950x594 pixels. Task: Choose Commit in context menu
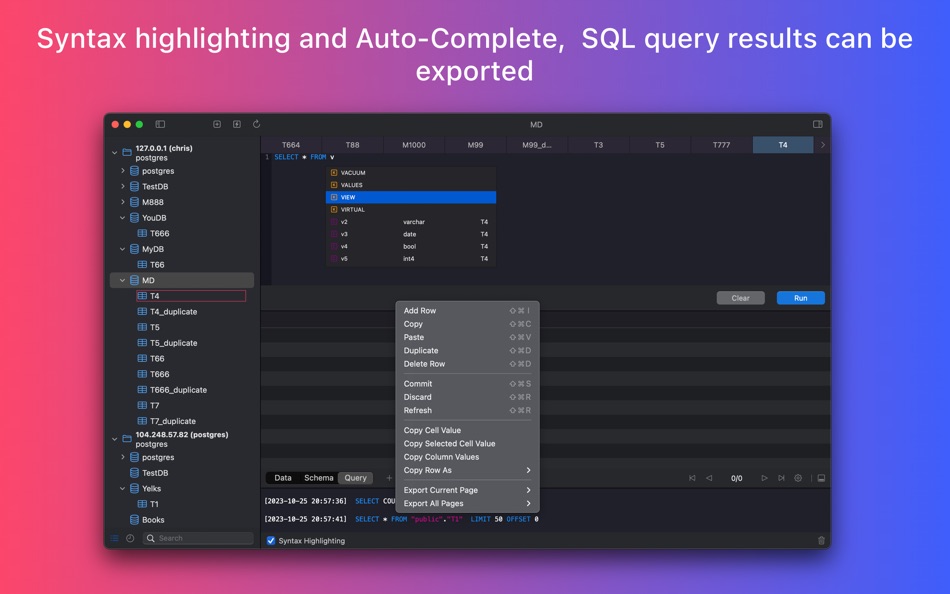(467, 384)
